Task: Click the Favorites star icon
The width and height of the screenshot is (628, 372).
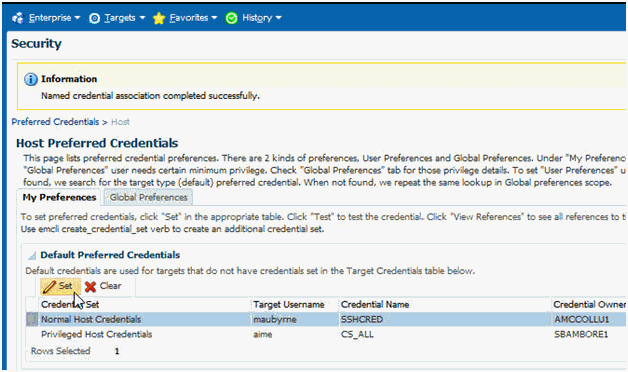Action: point(159,18)
